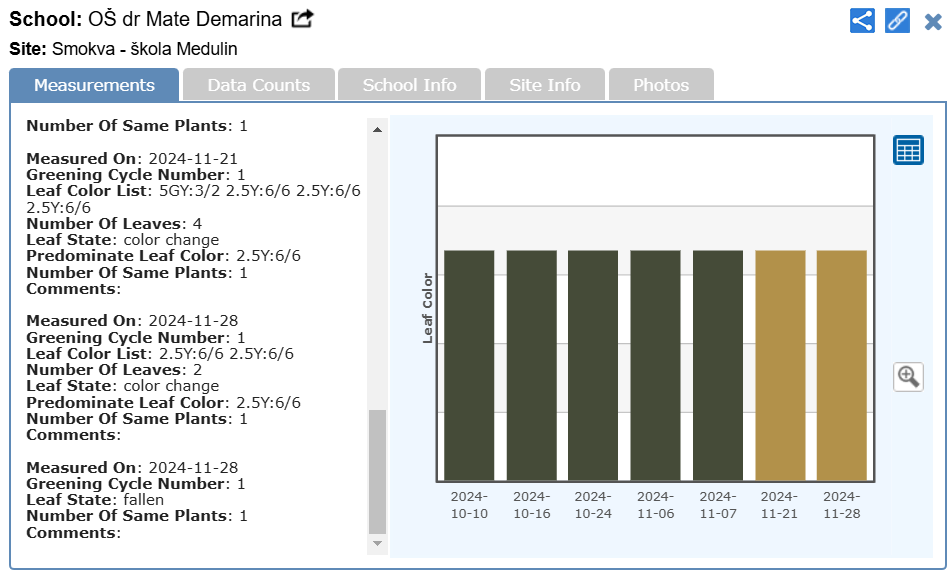Screen dimensions: 952x580
Task: Select the 2024-11-28 leaf color bar
Action: (x=842, y=365)
